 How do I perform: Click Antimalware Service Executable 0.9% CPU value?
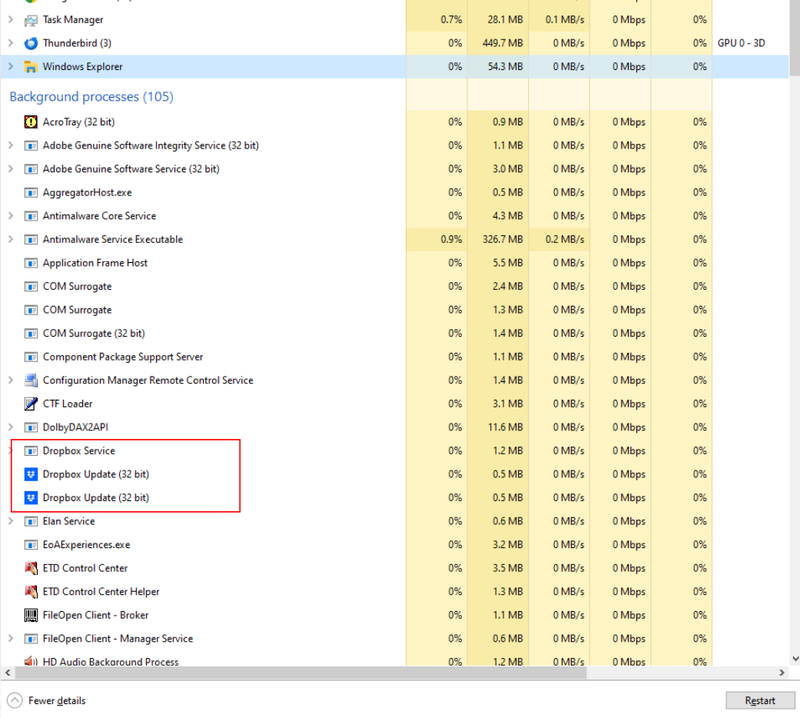(451, 239)
